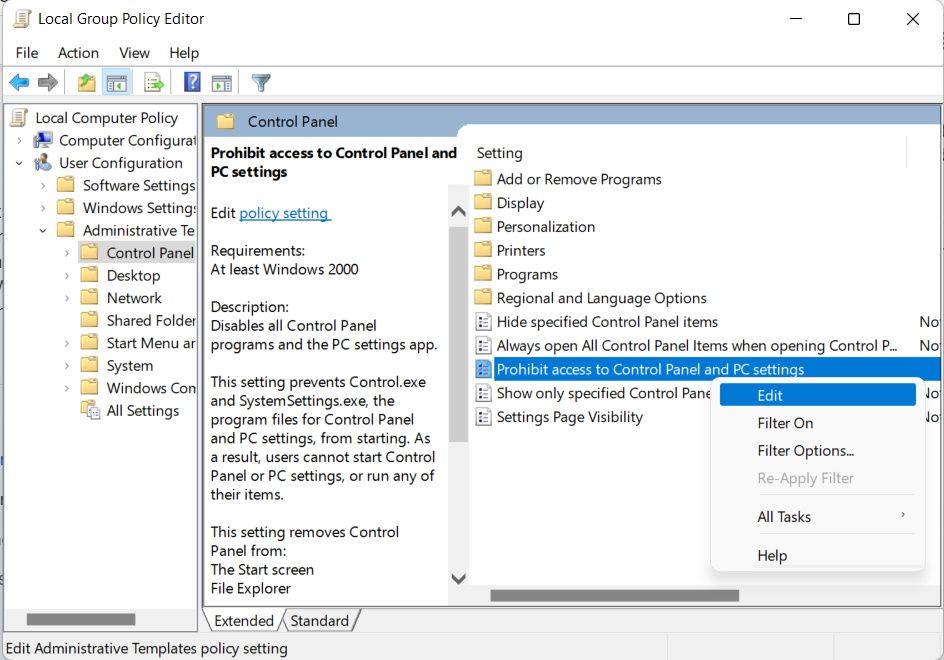Select the Shared Folders tree item
The image size is (944, 660).
[137, 320]
